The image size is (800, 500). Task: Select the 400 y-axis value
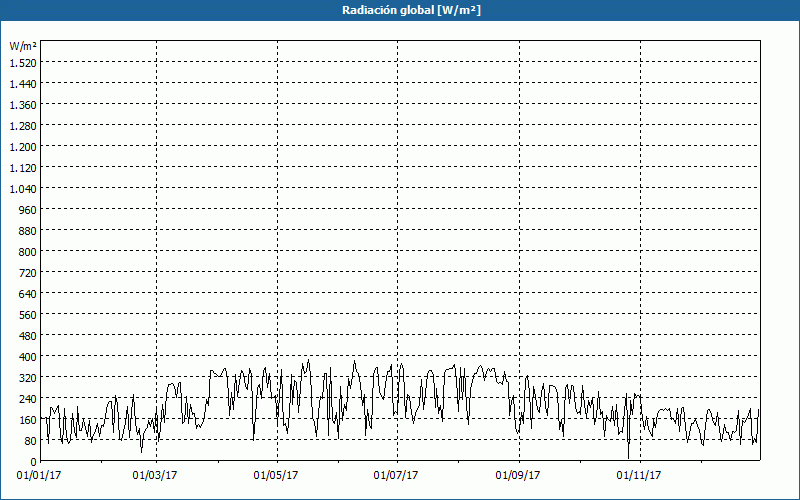coord(28,357)
